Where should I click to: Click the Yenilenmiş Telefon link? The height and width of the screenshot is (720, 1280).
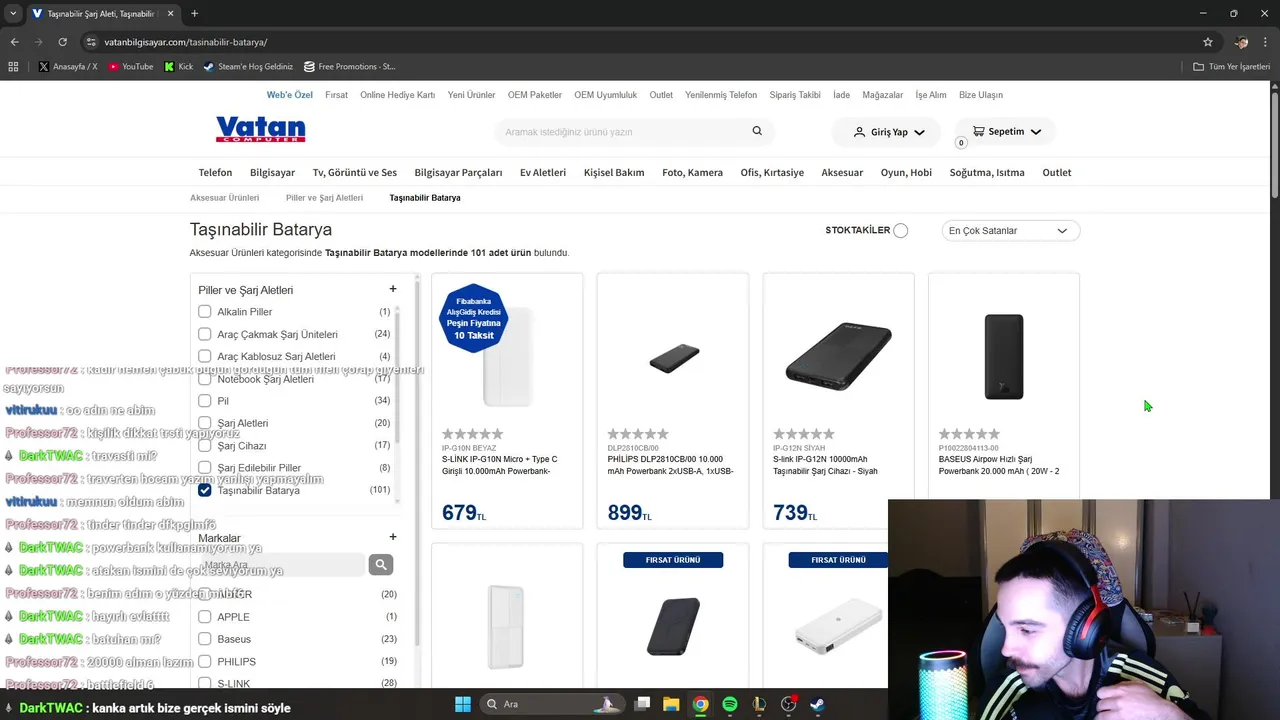point(721,95)
